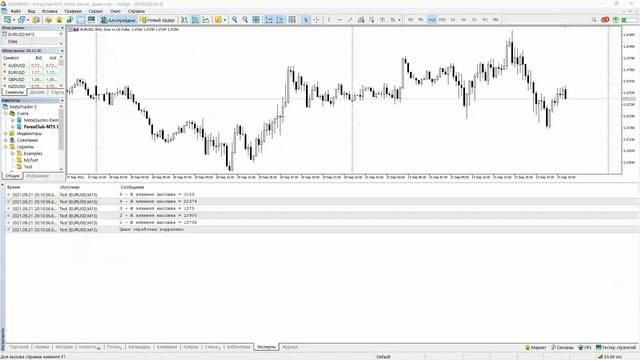Select the M1 timeframe
The height and width of the screenshot is (360, 640).
coord(410,20)
